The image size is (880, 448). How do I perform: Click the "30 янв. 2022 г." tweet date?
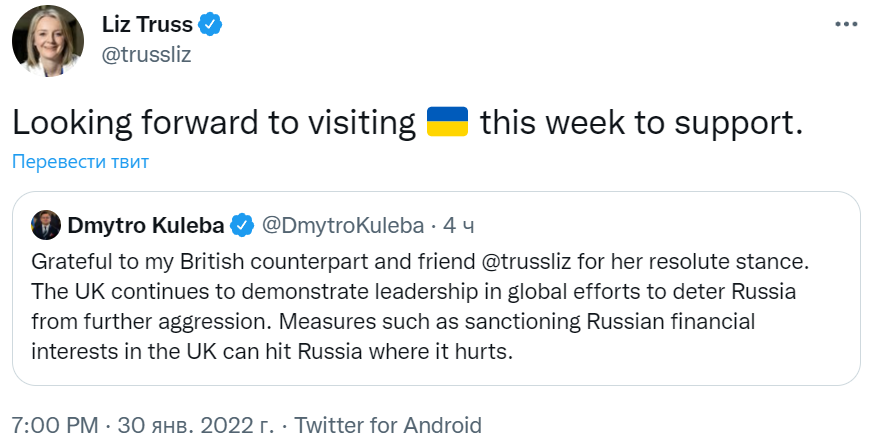point(195,425)
